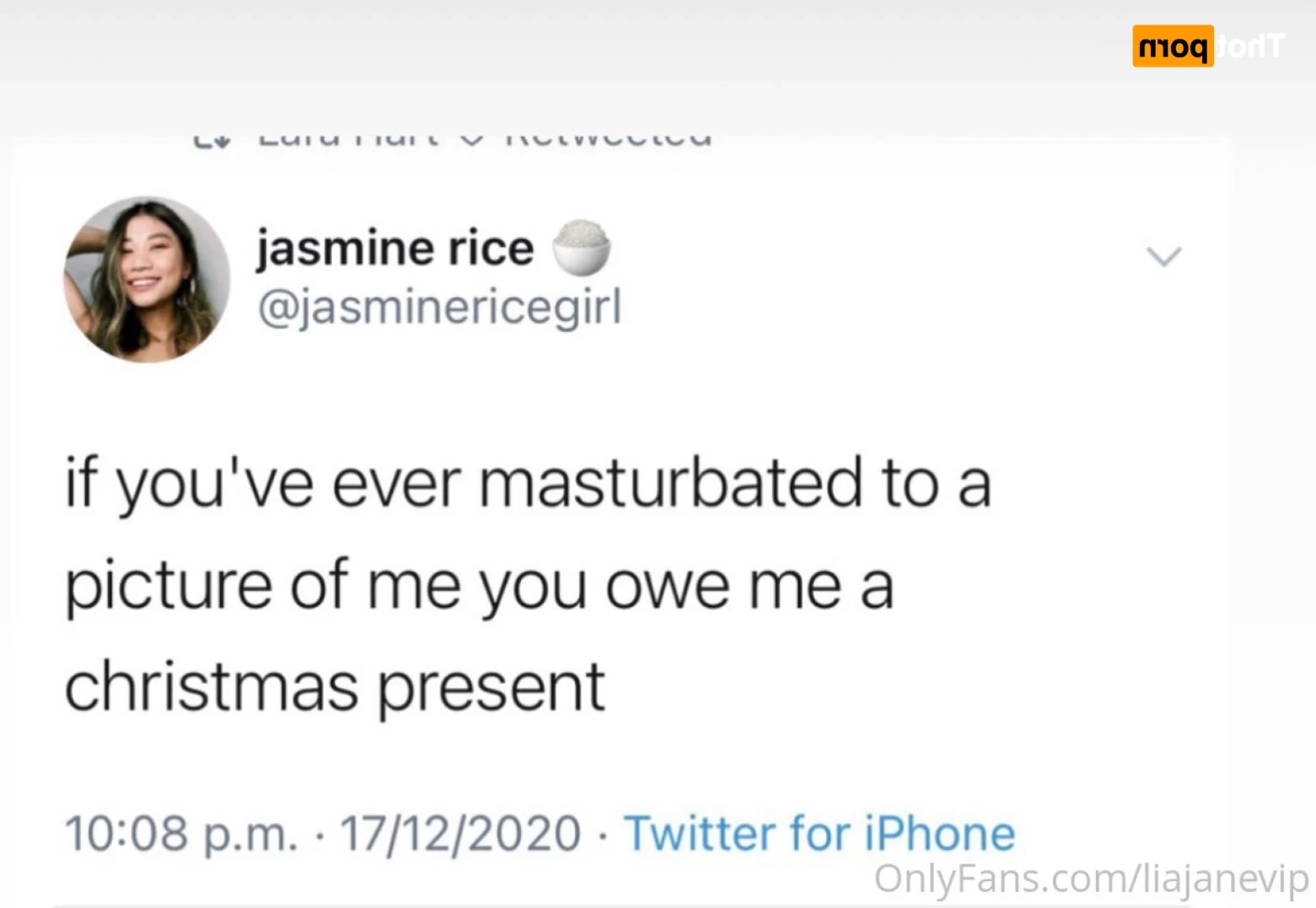The width and height of the screenshot is (1316, 908).
Task: Click the word "owe" in the tweet
Action: 667,584
